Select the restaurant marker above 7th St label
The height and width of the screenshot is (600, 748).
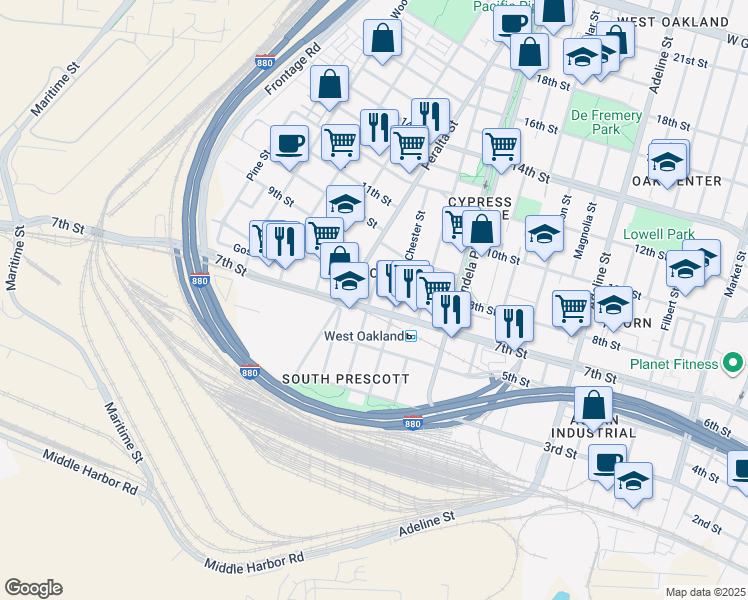(514, 323)
